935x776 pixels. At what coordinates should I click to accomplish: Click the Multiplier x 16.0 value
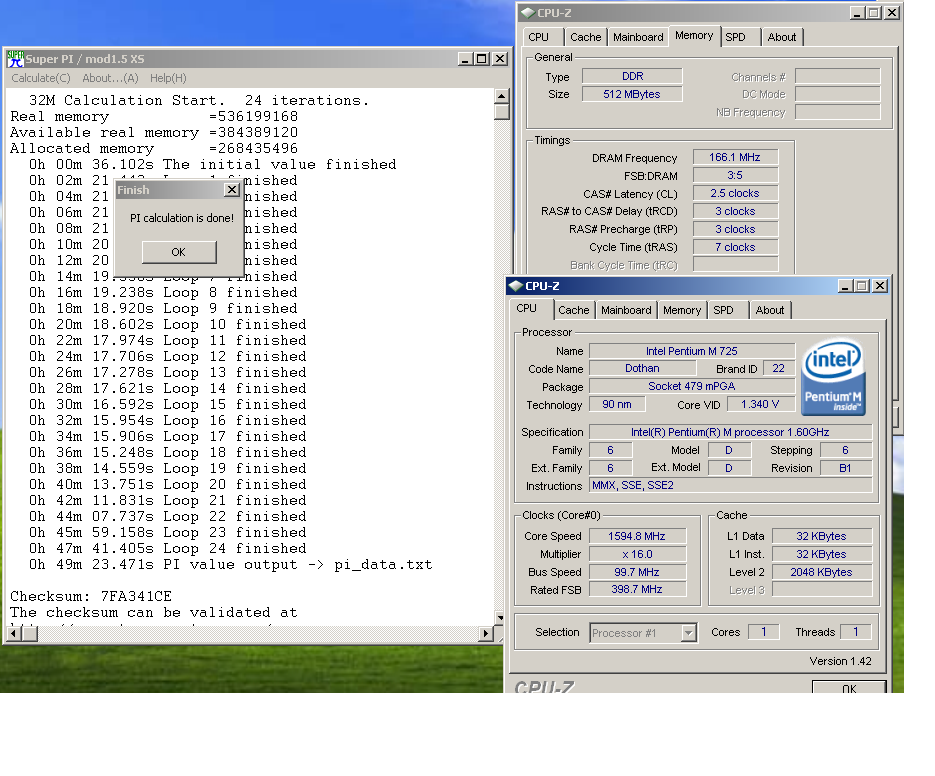pyautogui.click(x=637, y=554)
